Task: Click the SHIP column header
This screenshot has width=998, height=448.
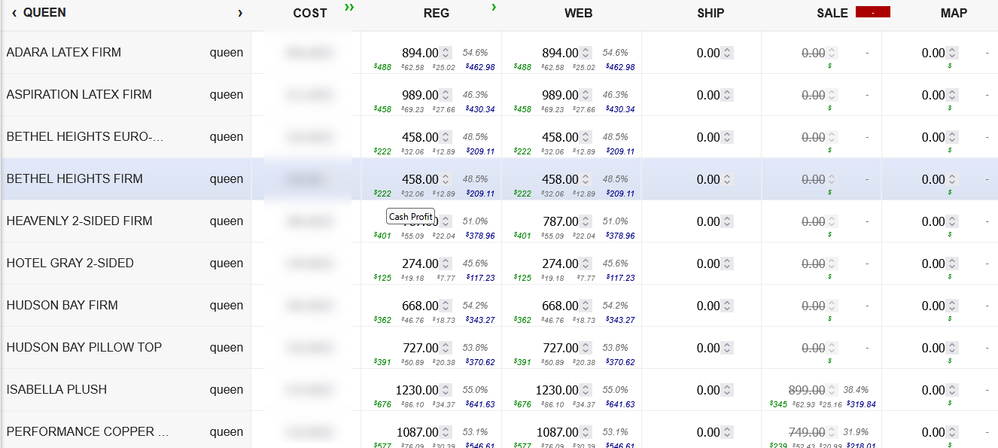Action: (710, 13)
